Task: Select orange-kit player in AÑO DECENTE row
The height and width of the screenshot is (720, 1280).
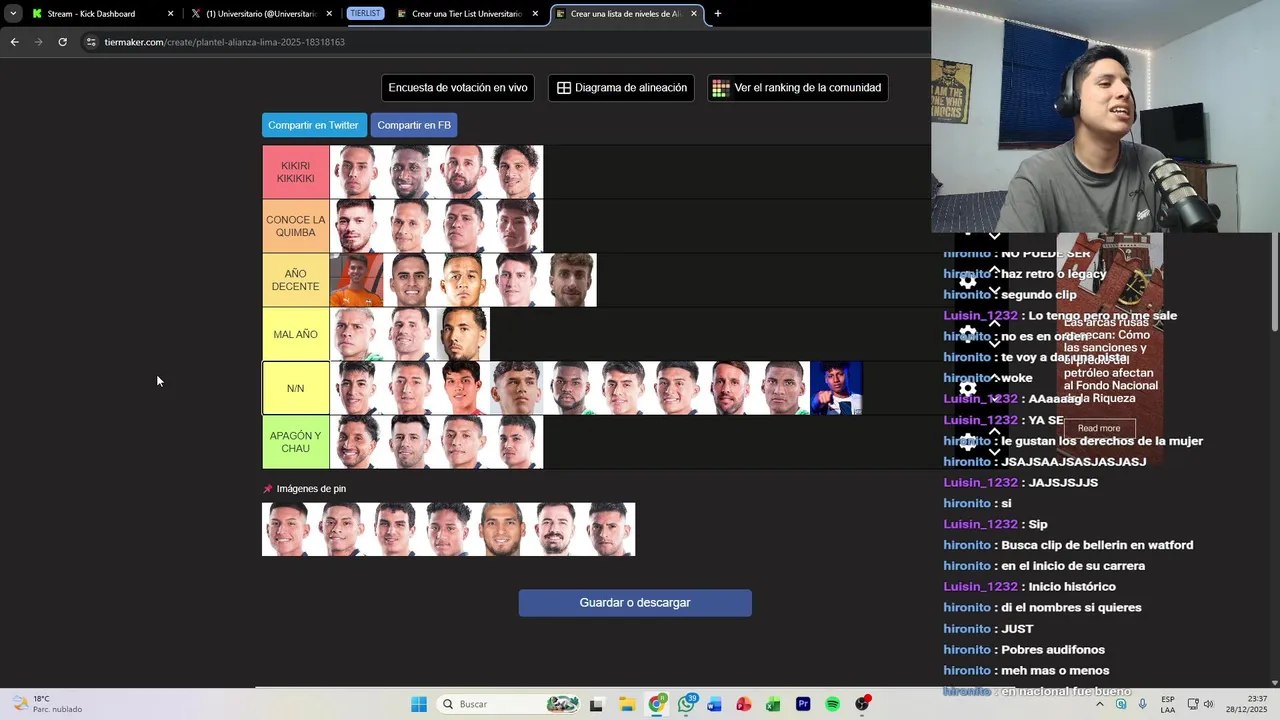Action: (356, 280)
